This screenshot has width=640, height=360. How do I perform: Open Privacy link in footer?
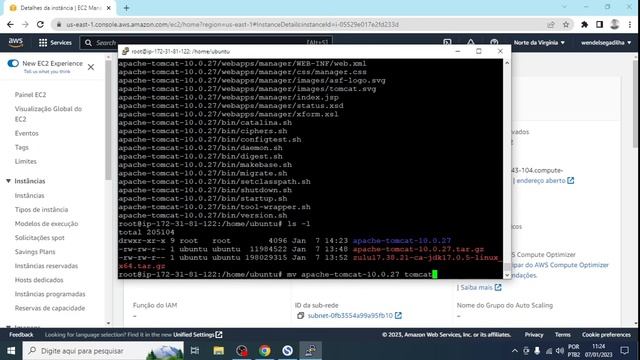534,335
